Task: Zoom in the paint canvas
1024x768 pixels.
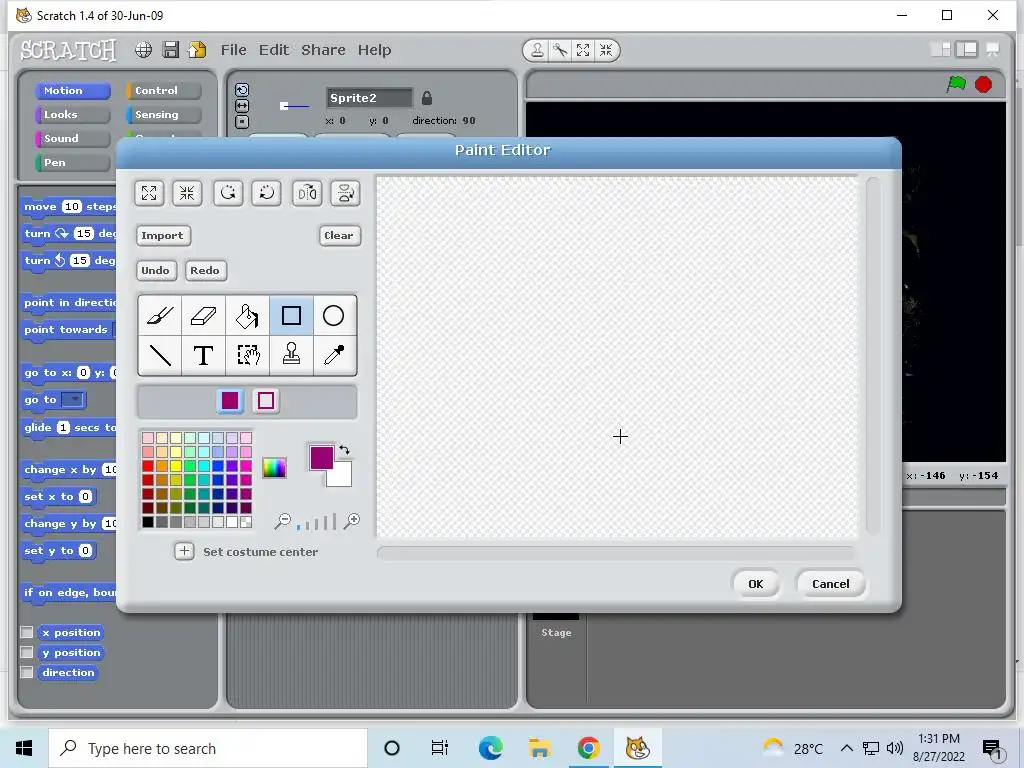Action: [352, 520]
